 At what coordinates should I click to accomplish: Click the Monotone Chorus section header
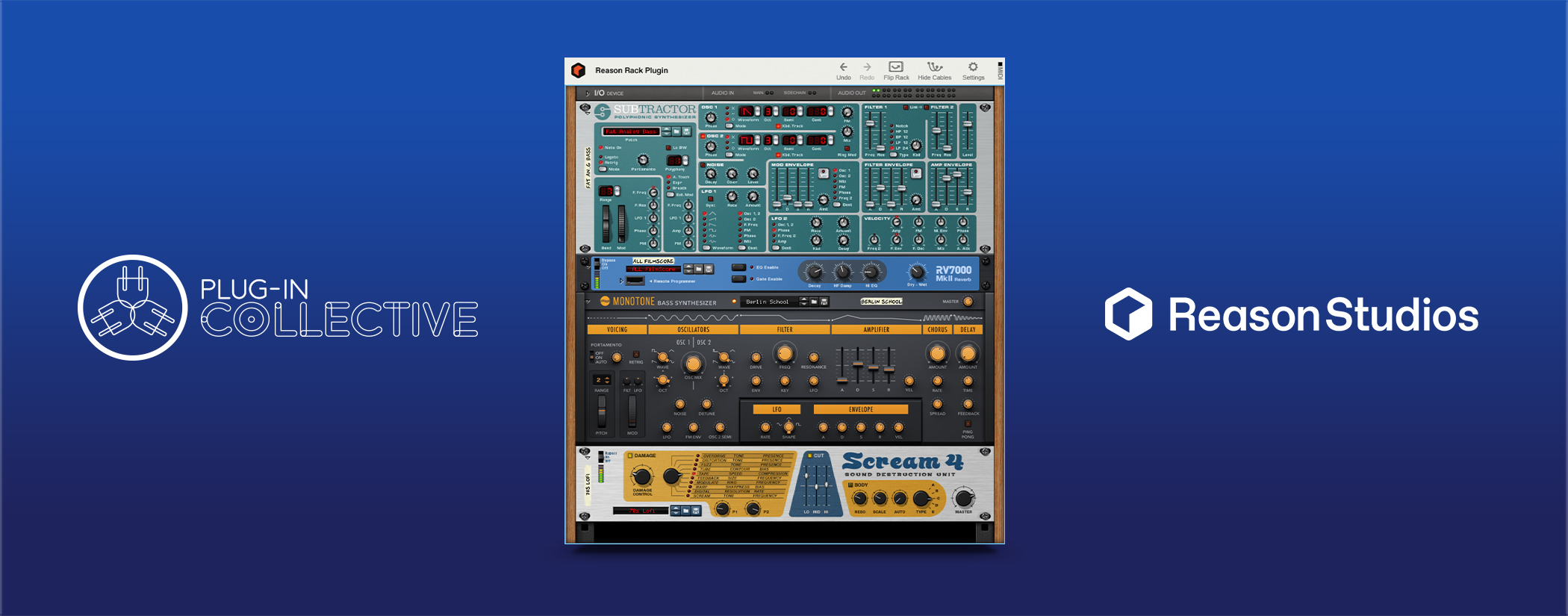pyautogui.click(x=938, y=329)
